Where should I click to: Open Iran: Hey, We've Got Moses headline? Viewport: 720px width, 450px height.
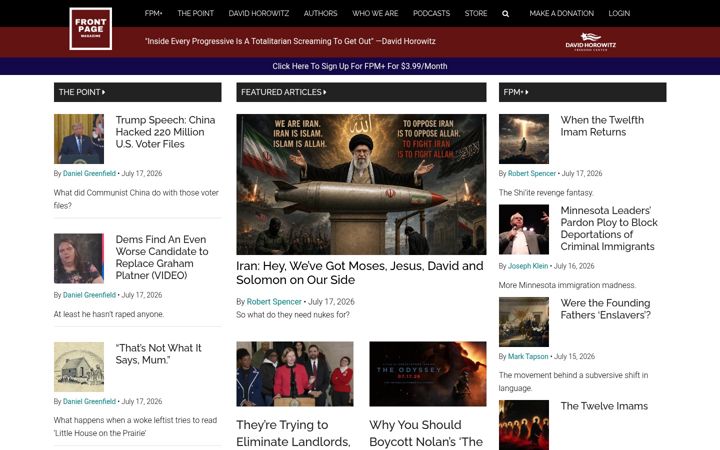360,273
